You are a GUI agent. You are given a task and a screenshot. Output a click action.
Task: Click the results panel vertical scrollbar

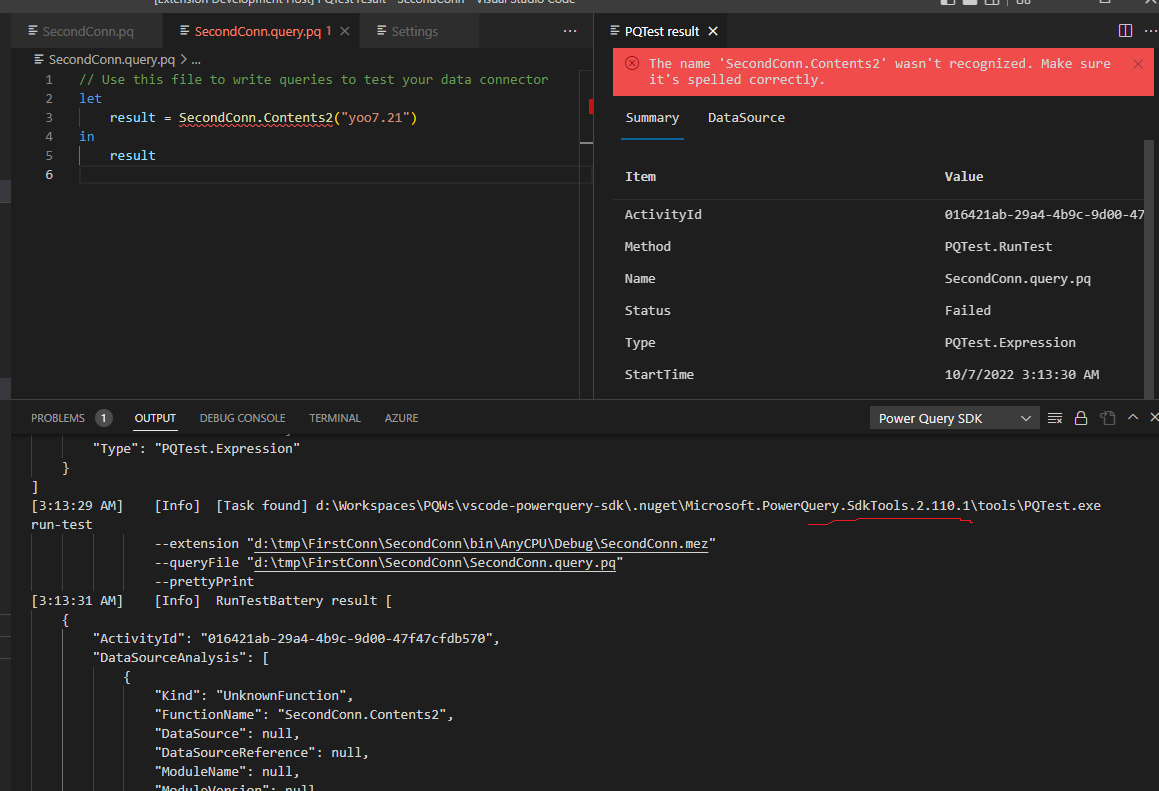tap(1149, 269)
